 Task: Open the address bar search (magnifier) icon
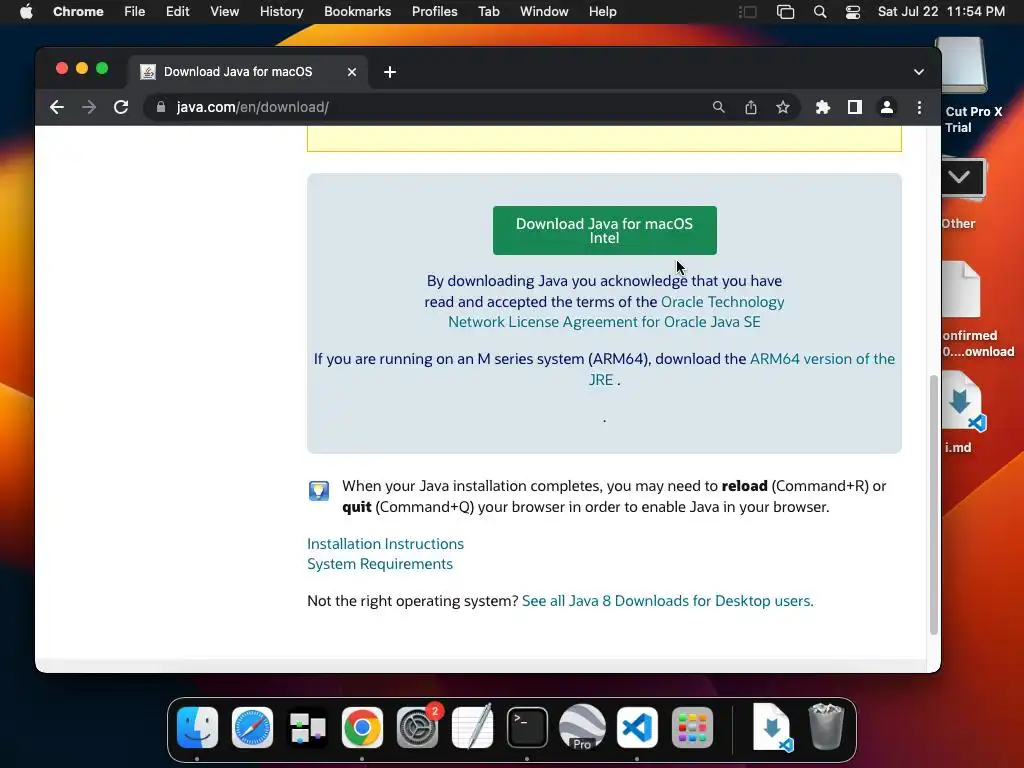tap(718, 107)
